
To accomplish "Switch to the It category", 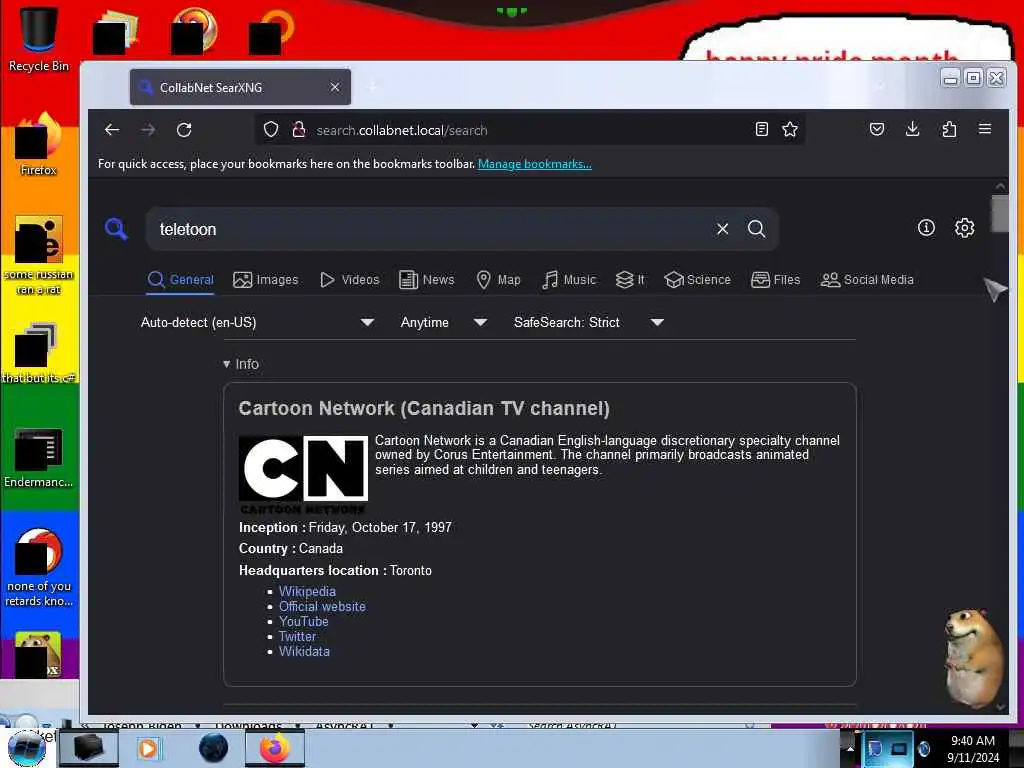I will (630, 280).
